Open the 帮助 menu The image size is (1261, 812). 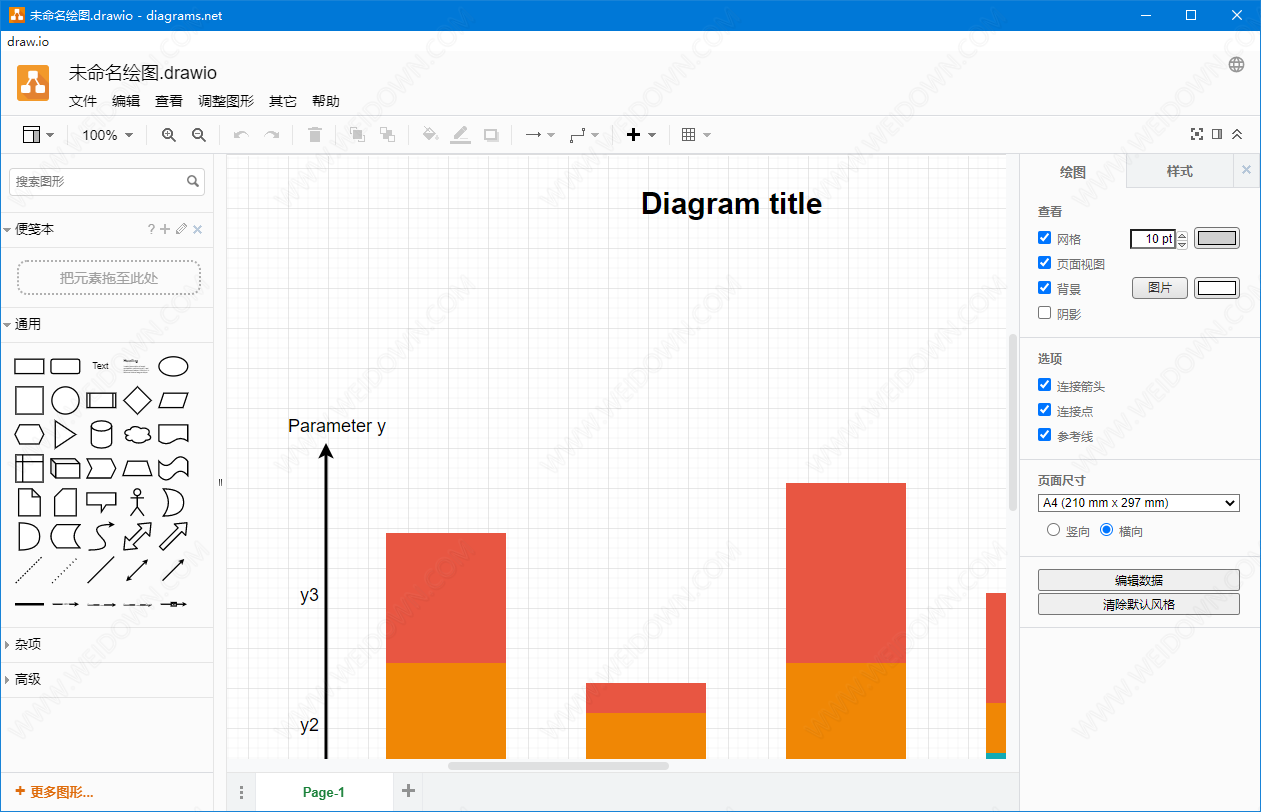pyautogui.click(x=326, y=101)
